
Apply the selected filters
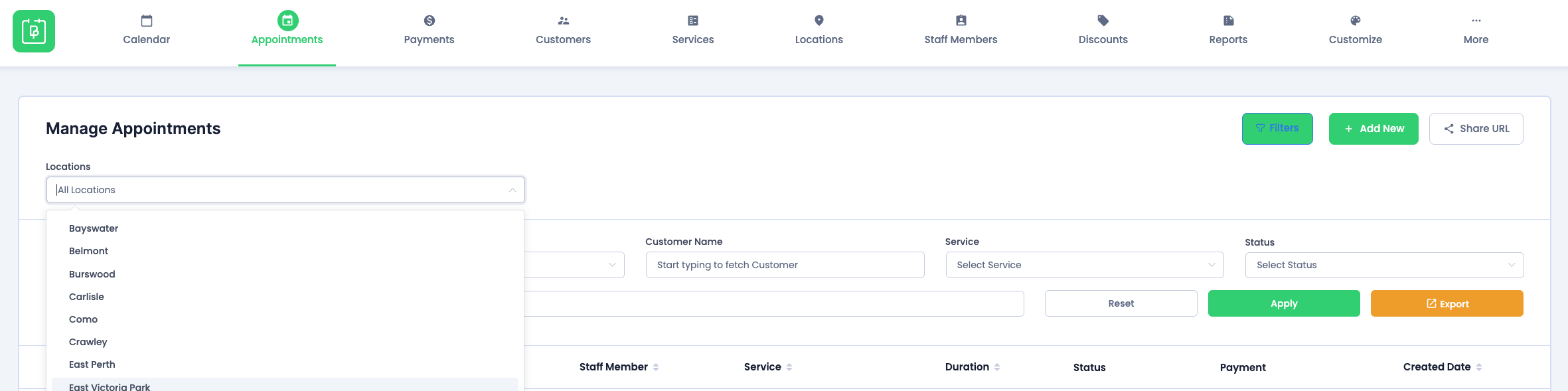1284,303
